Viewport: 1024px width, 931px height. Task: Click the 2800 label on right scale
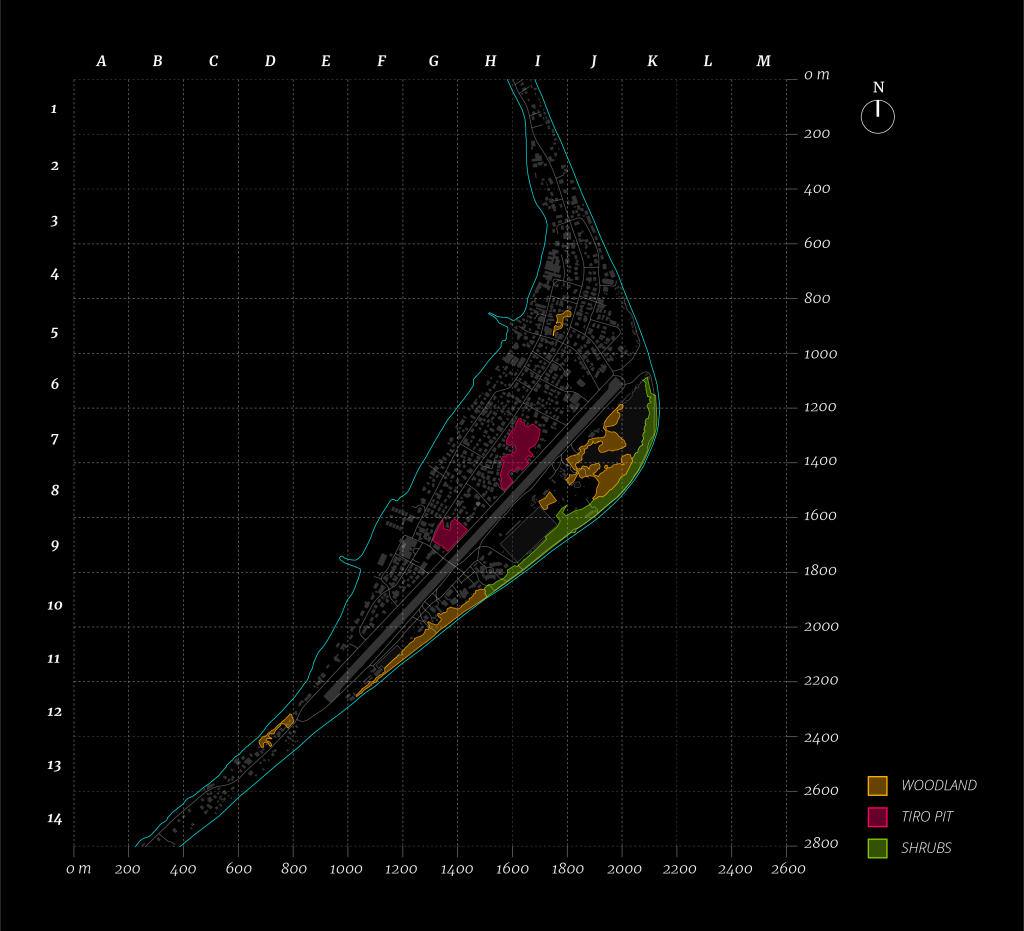(x=819, y=844)
